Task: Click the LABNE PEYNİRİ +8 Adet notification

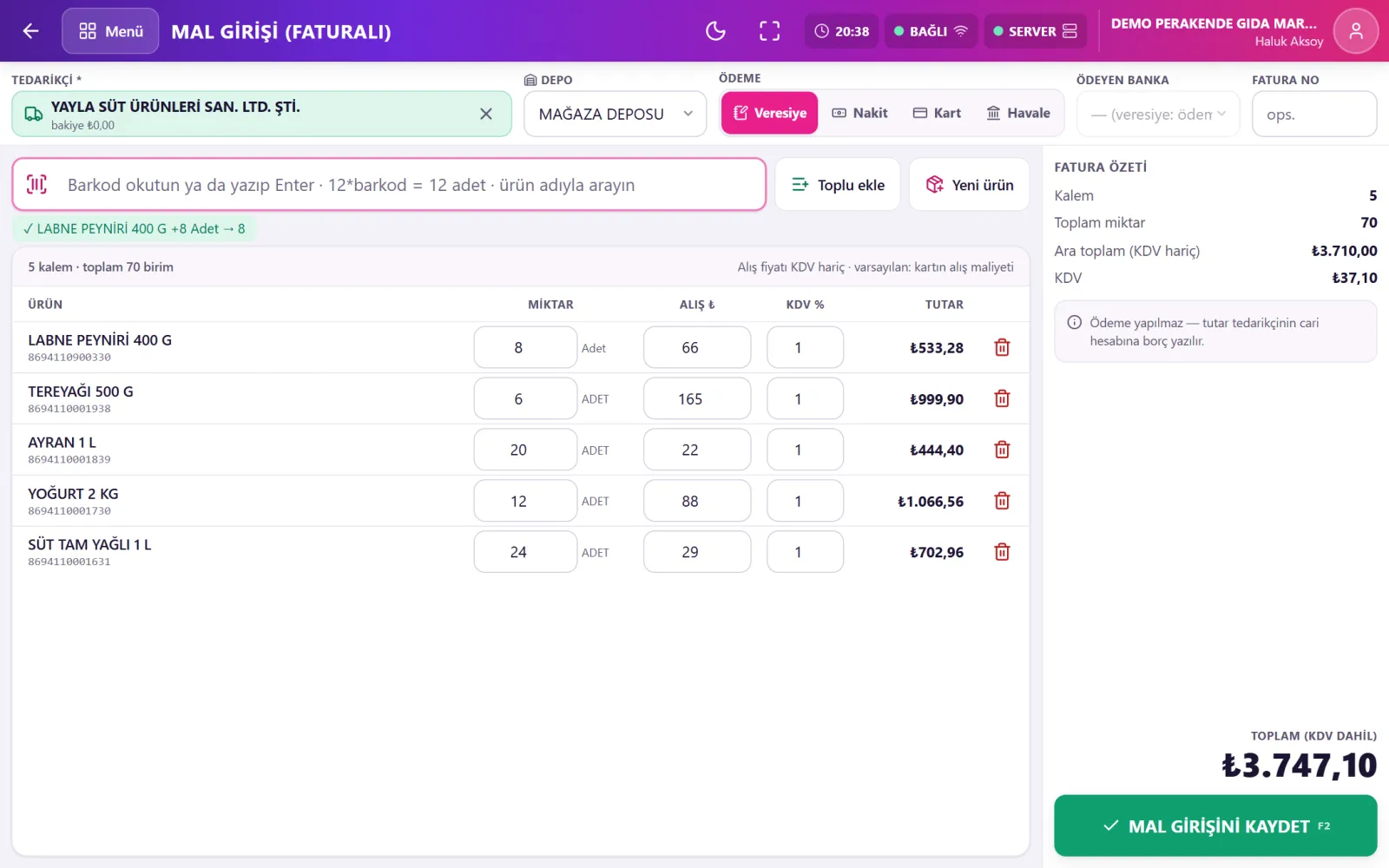Action: click(135, 229)
